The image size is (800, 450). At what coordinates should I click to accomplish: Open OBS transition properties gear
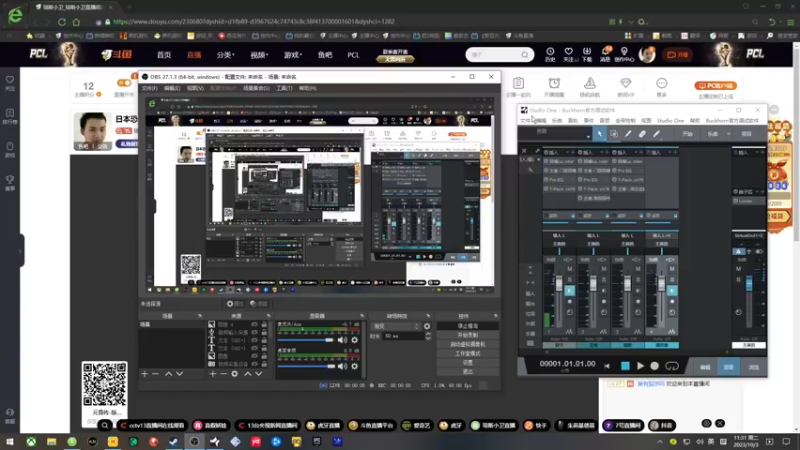click(427, 326)
